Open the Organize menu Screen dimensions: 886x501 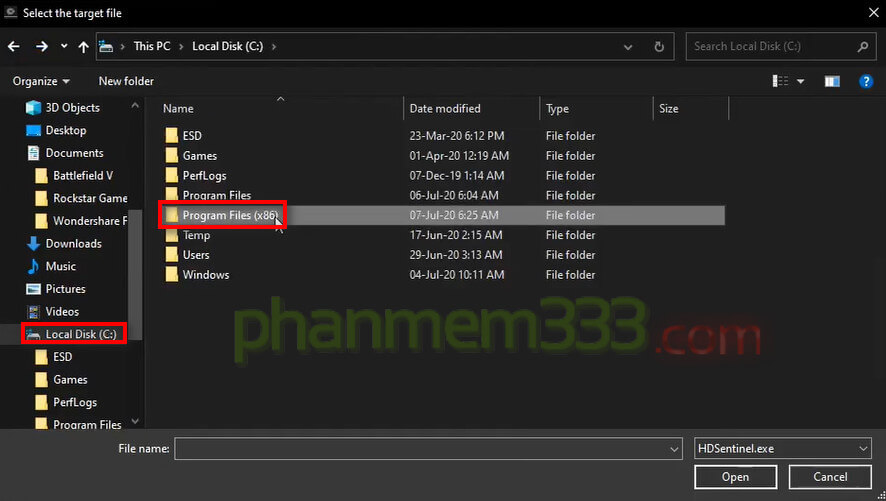41,81
